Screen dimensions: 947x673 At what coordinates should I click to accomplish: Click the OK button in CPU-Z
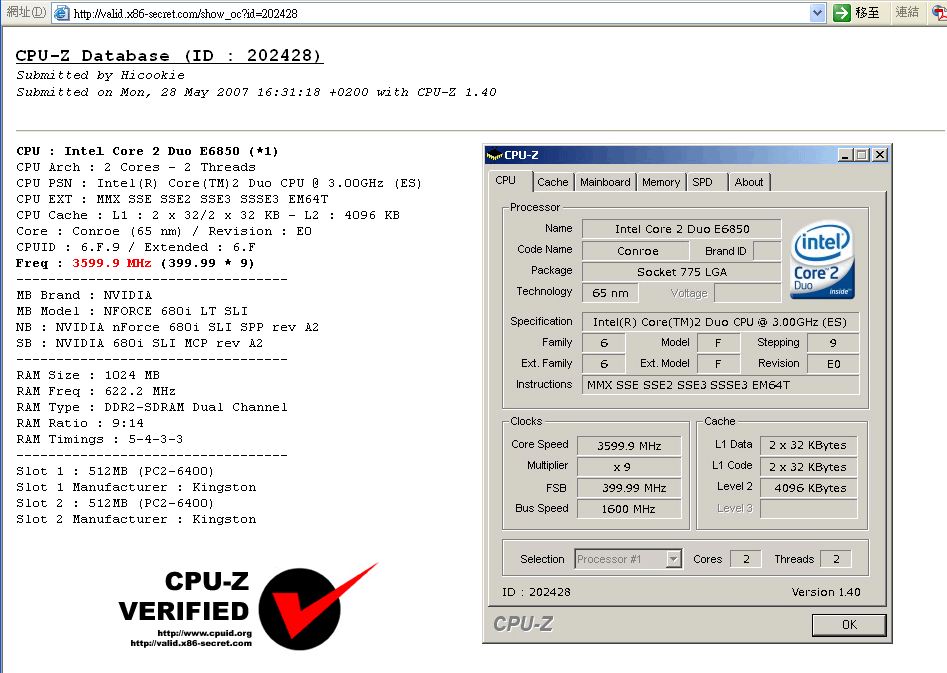(849, 625)
